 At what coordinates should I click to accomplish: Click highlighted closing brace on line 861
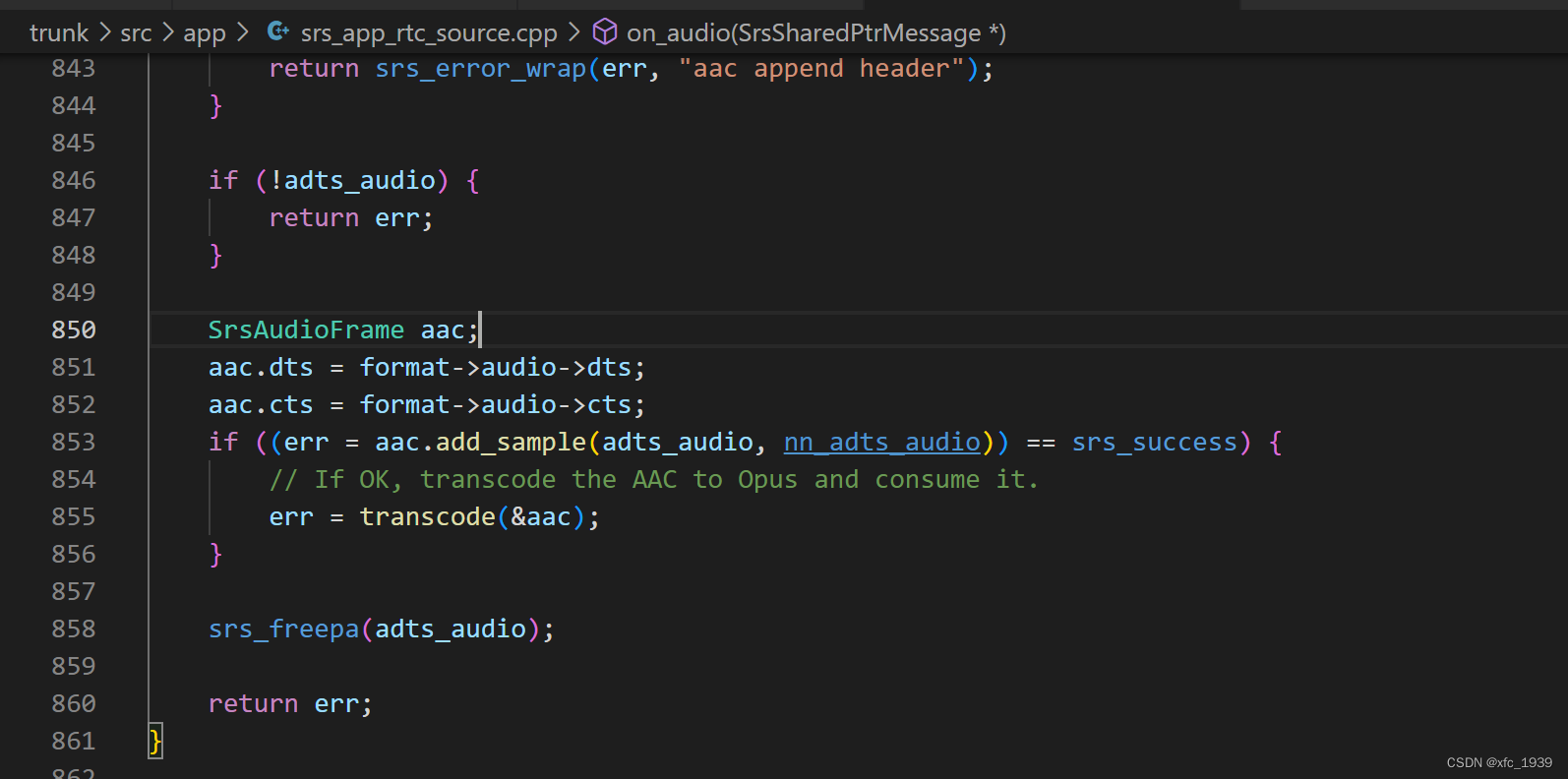click(155, 741)
